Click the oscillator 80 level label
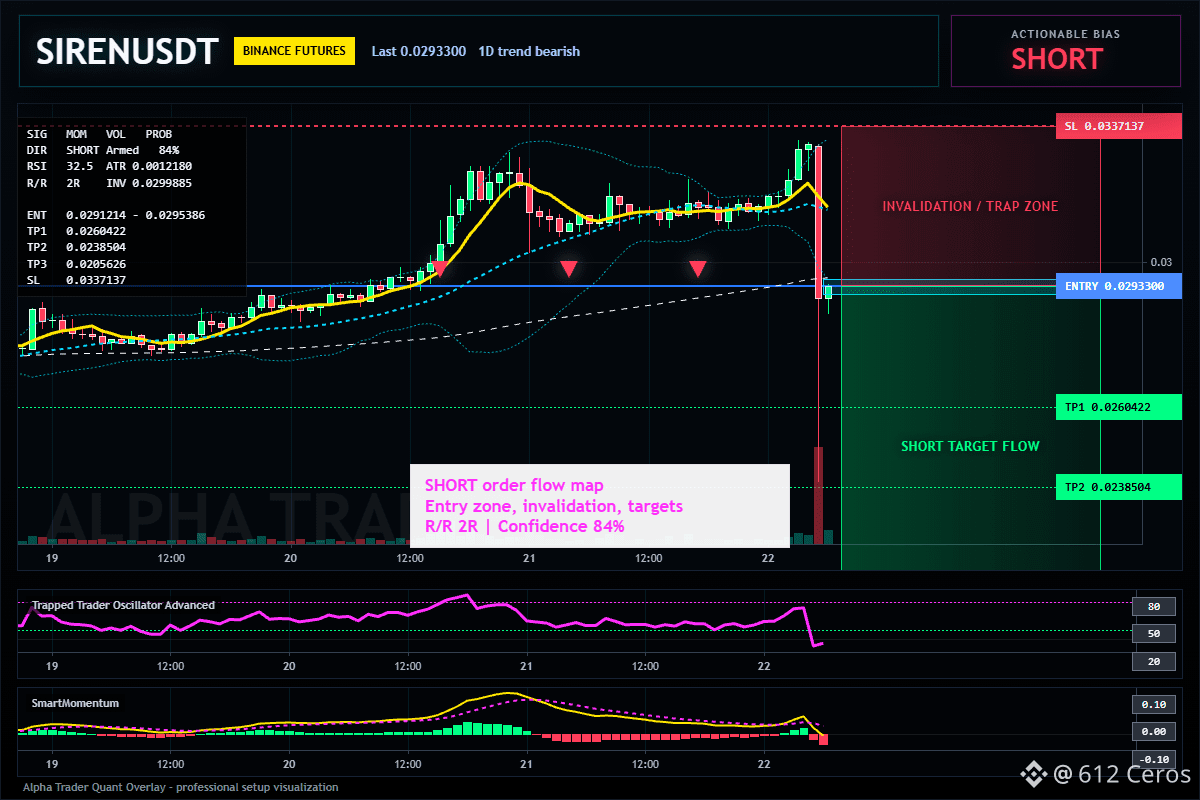The width and height of the screenshot is (1200, 800). 1153,606
